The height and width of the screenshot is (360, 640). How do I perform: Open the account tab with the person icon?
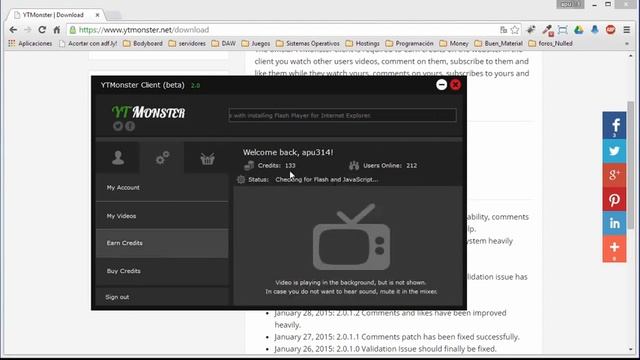118,158
